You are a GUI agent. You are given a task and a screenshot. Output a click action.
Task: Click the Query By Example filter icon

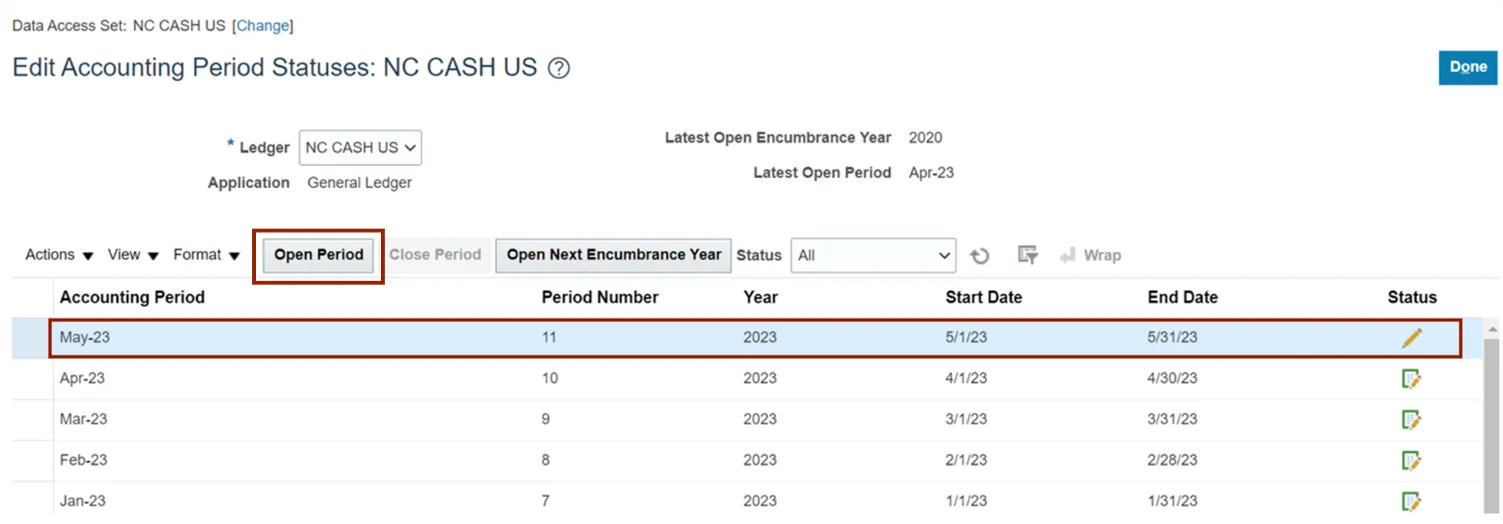click(x=1027, y=255)
